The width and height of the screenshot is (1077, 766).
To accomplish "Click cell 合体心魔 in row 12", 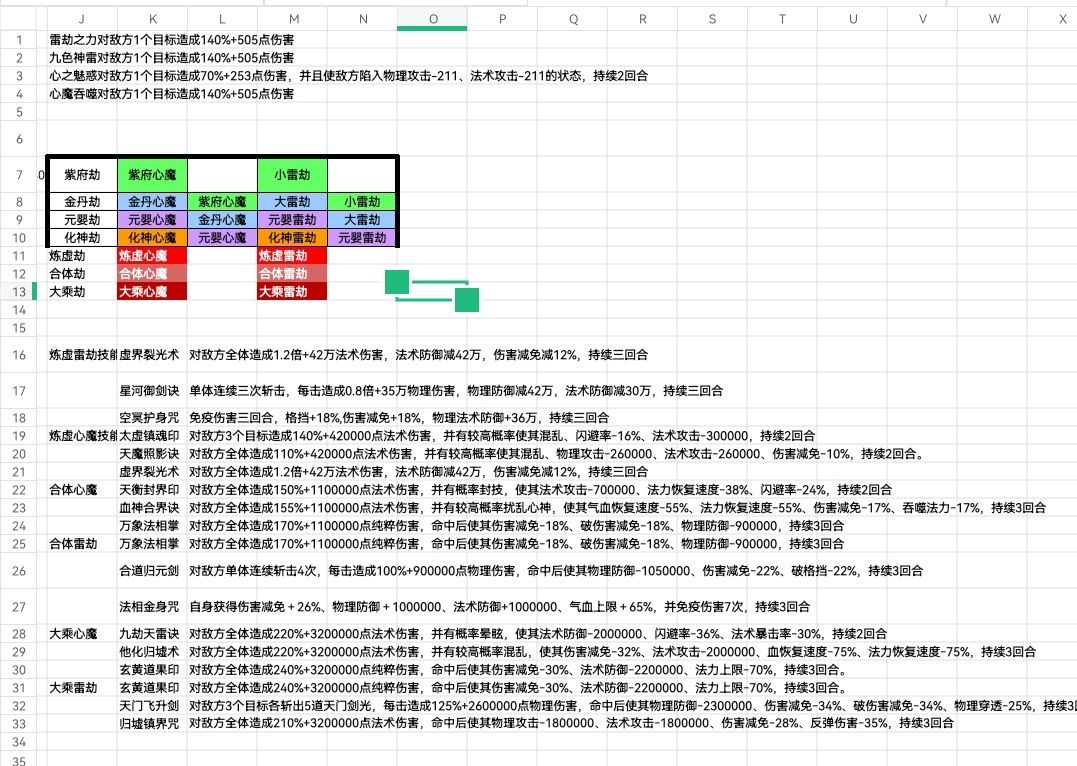I will tap(152, 273).
